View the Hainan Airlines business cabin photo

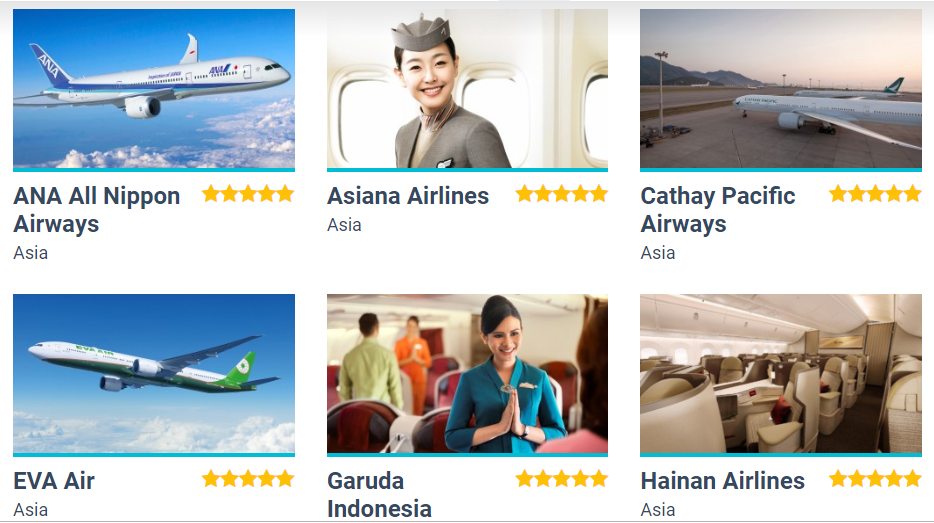[x=781, y=373]
